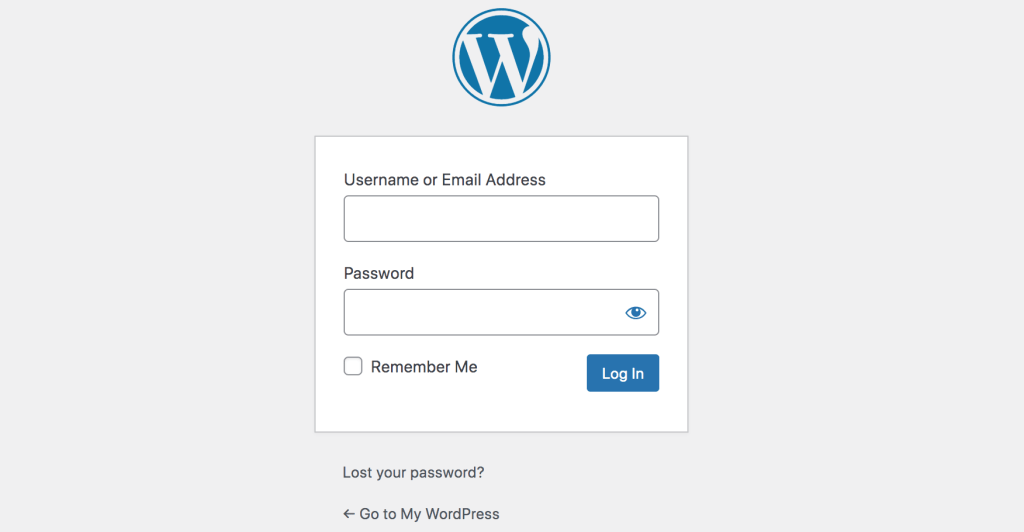Viewport: 1024px width, 532px height.
Task: Reveal typed password via eye button
Action: [x=635, y=313]
